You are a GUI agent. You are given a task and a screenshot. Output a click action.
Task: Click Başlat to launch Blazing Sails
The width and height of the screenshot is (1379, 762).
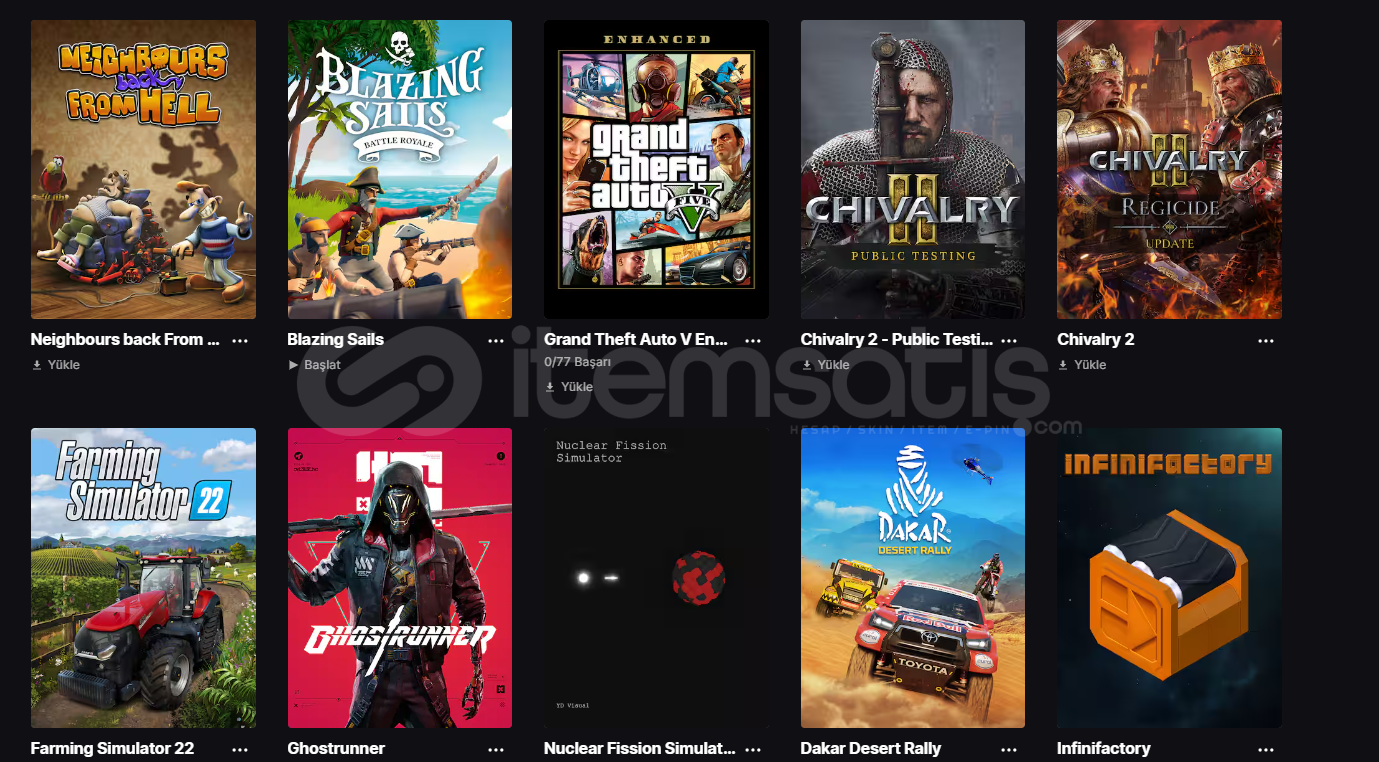[x=315, y=365]
